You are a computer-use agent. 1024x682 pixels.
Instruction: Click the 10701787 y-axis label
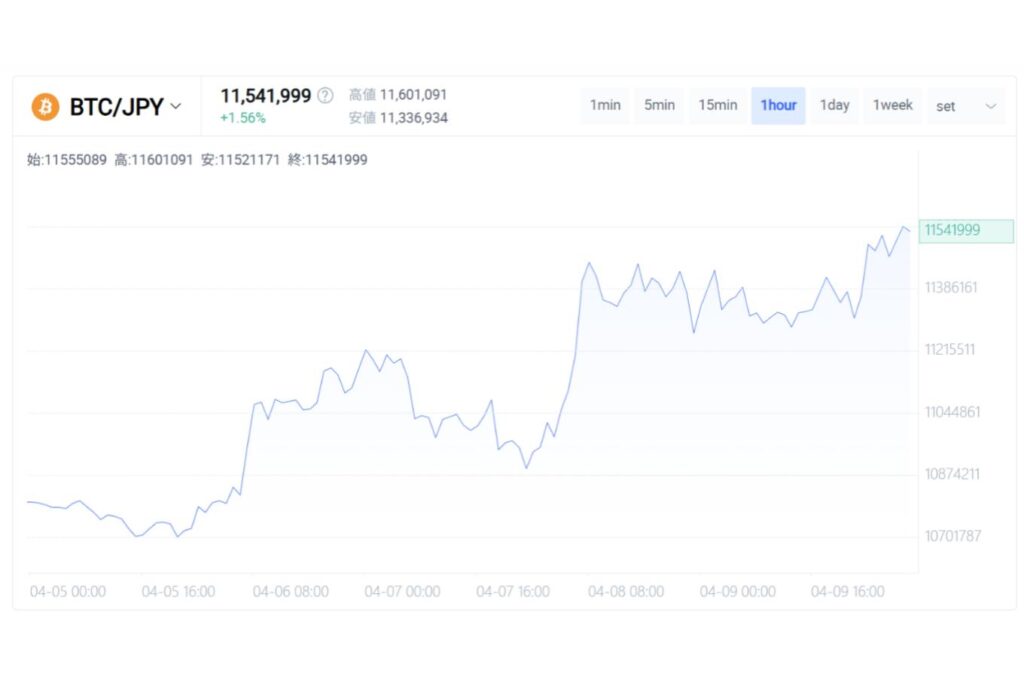(951, 536)
